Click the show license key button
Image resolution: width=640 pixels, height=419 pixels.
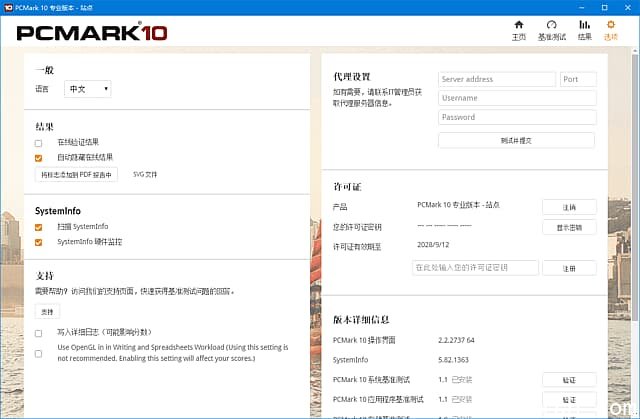coord(569,227)
